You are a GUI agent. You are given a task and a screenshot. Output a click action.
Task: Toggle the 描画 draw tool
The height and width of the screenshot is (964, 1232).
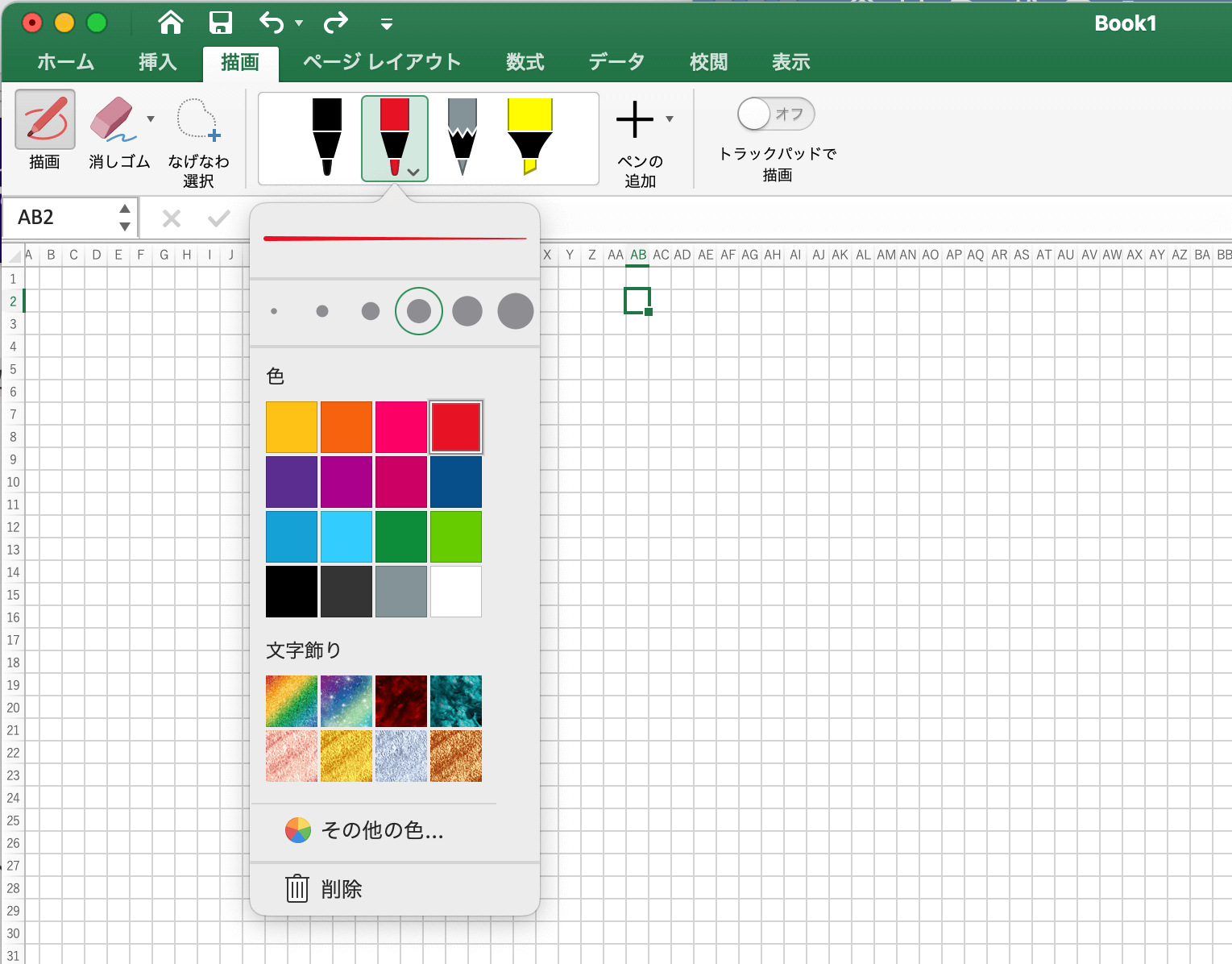[x=45, y=131]
